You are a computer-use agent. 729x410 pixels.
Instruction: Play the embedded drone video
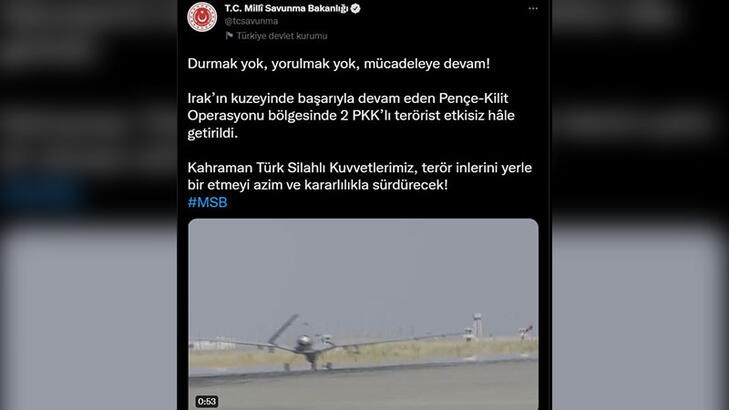click(x=363, y=314)
